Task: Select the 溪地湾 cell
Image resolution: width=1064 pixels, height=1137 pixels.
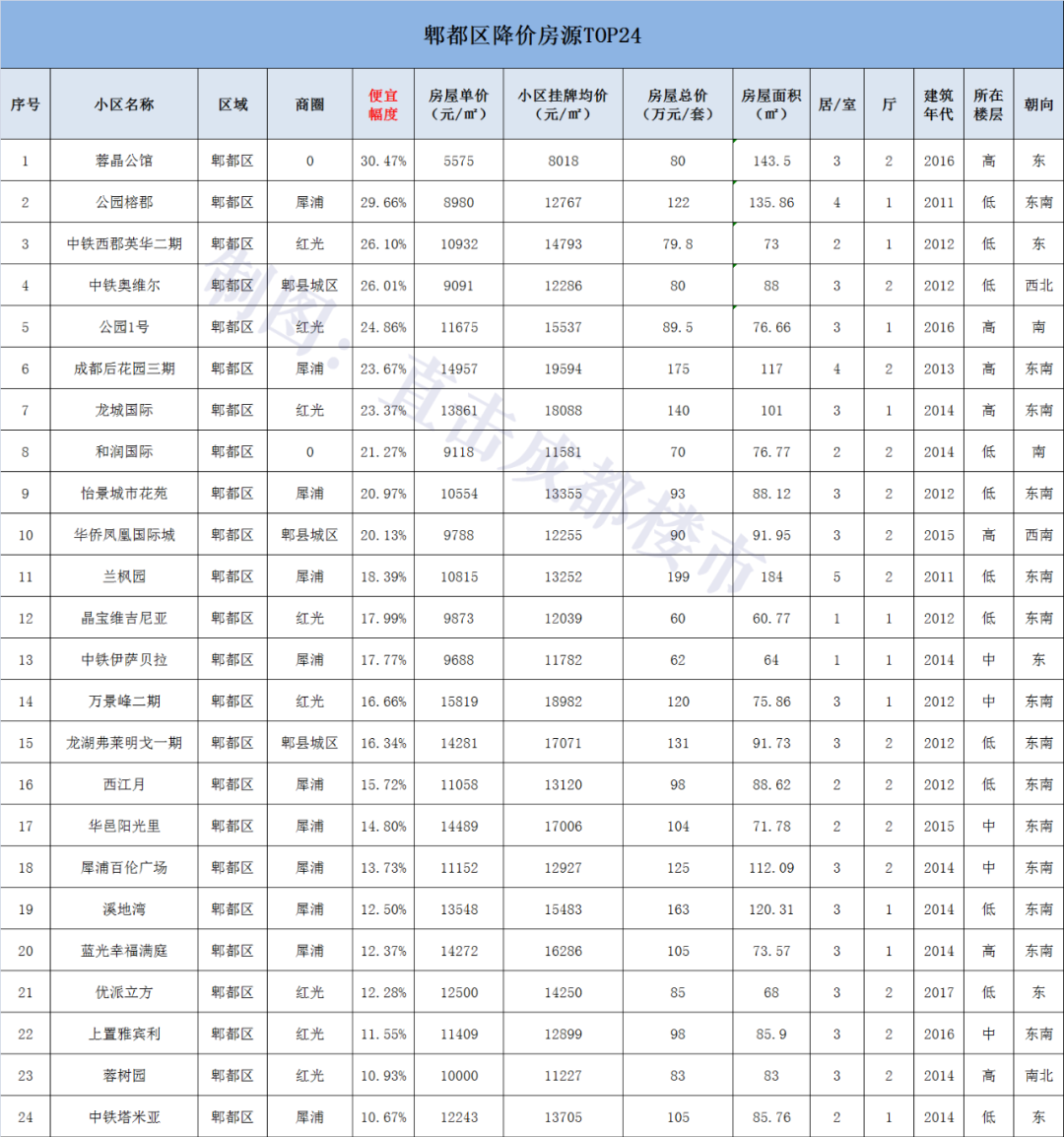Action: pyautogui.click(x=124, y=908)
